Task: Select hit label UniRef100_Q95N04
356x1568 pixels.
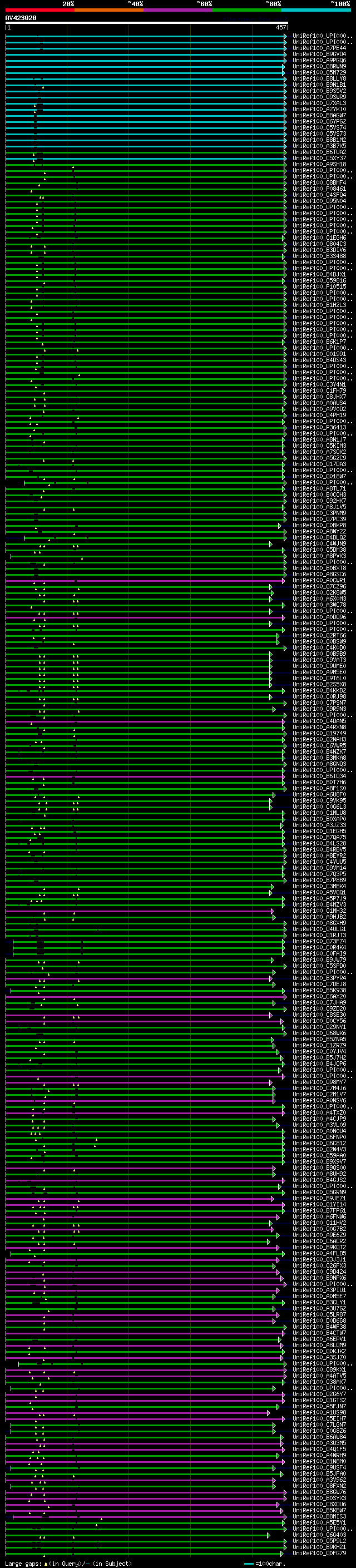Action: pos(319,201)
